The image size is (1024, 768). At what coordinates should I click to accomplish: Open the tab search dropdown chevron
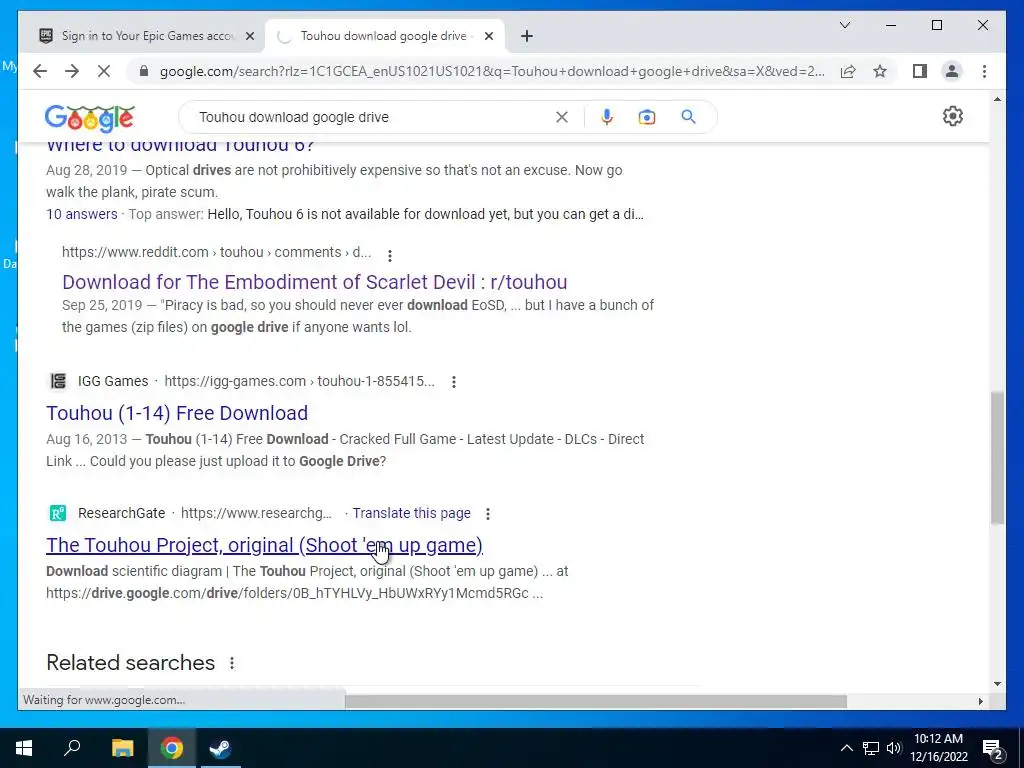point(844,25)
